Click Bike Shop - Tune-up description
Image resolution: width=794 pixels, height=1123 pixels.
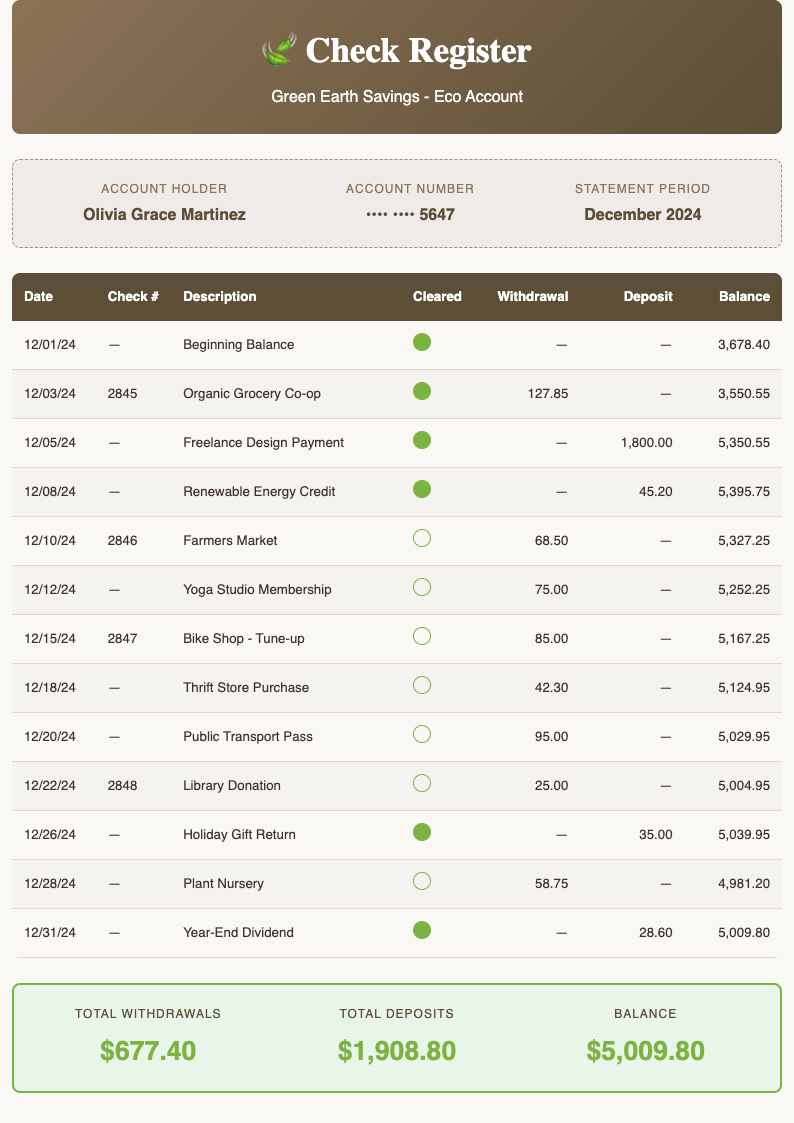click(x=243, y=638)
